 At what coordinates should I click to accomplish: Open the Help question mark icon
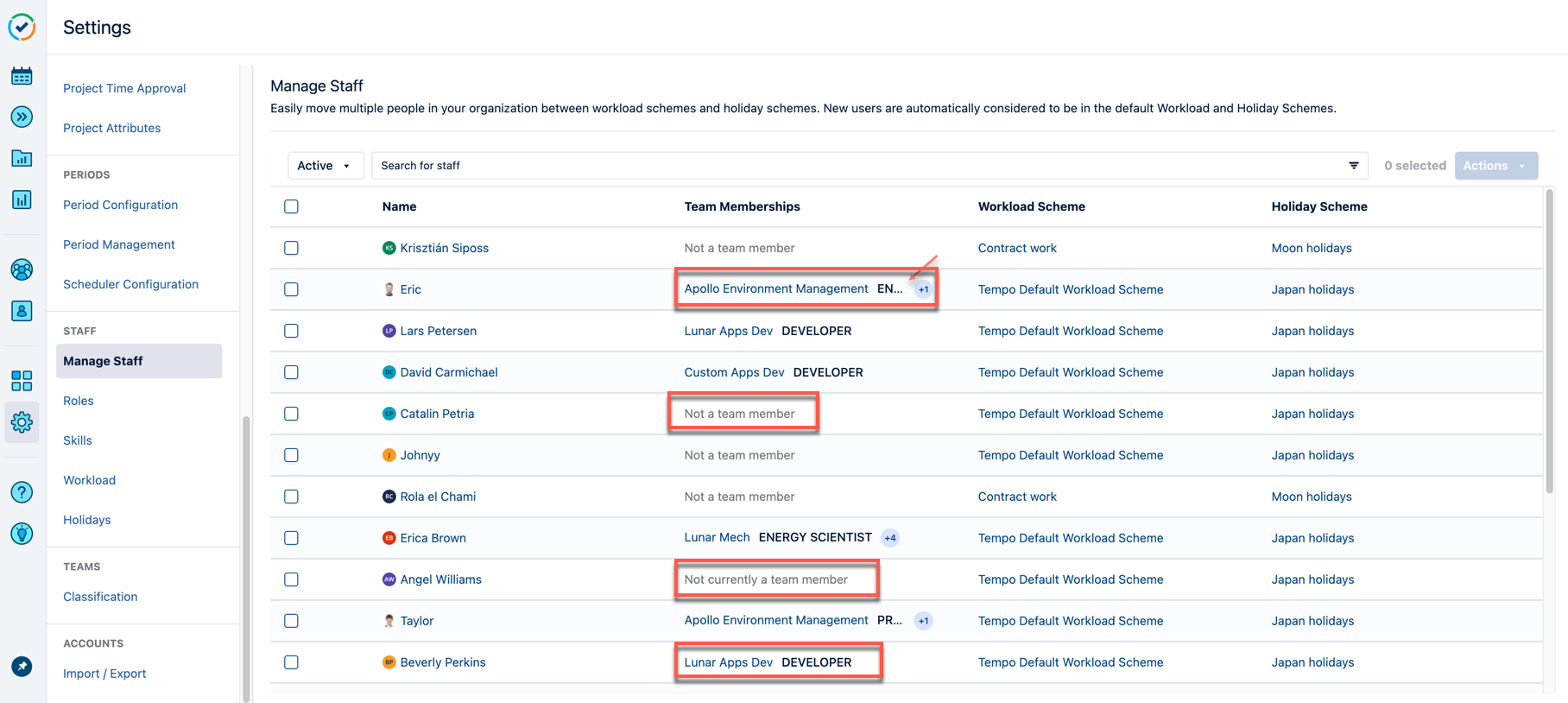pyautogui.click(x=22, y=492)
